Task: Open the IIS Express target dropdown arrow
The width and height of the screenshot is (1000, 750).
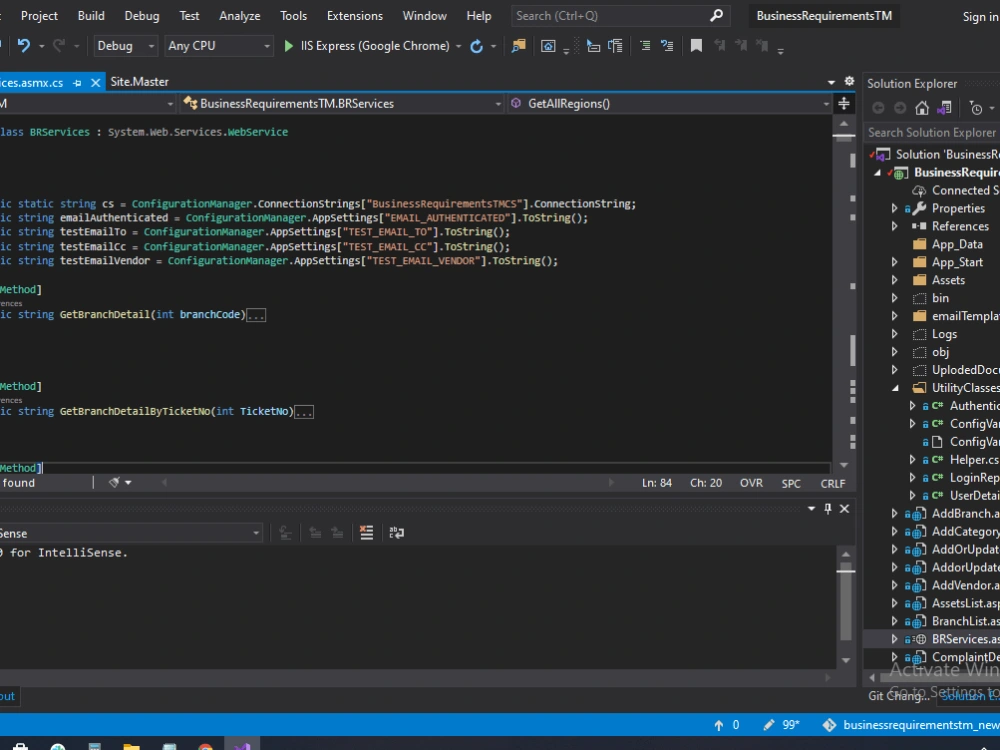Action: point(459,46)
